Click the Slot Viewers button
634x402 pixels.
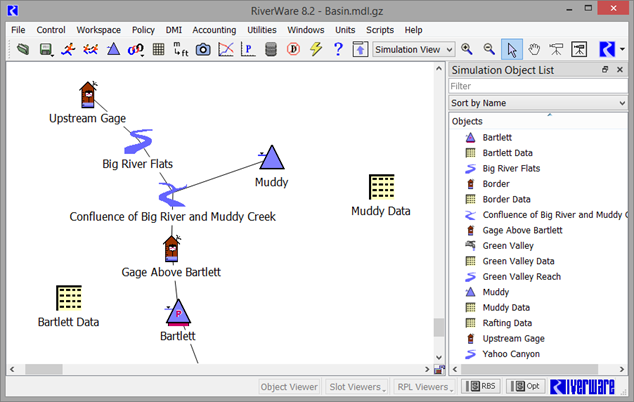[x=357, y=387]
